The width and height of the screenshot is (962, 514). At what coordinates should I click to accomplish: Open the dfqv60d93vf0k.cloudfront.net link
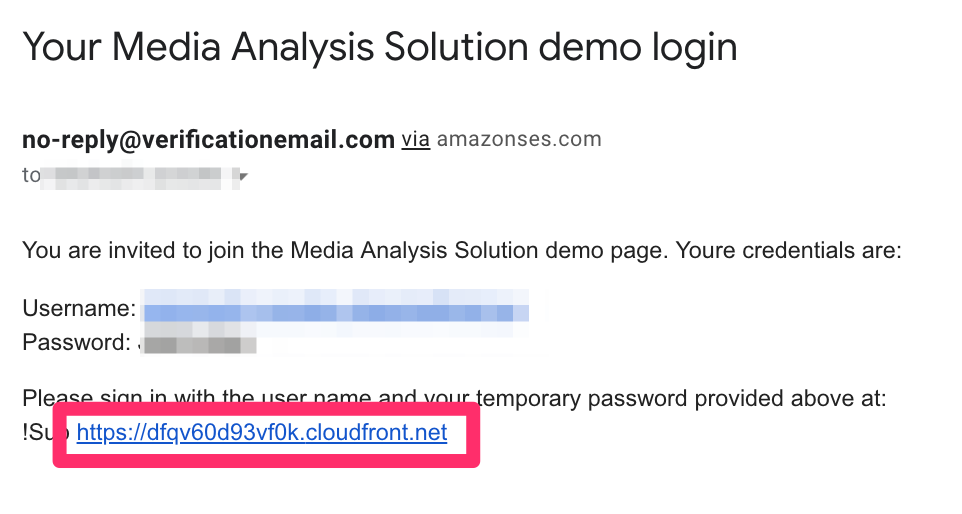(x=261, y=433)
